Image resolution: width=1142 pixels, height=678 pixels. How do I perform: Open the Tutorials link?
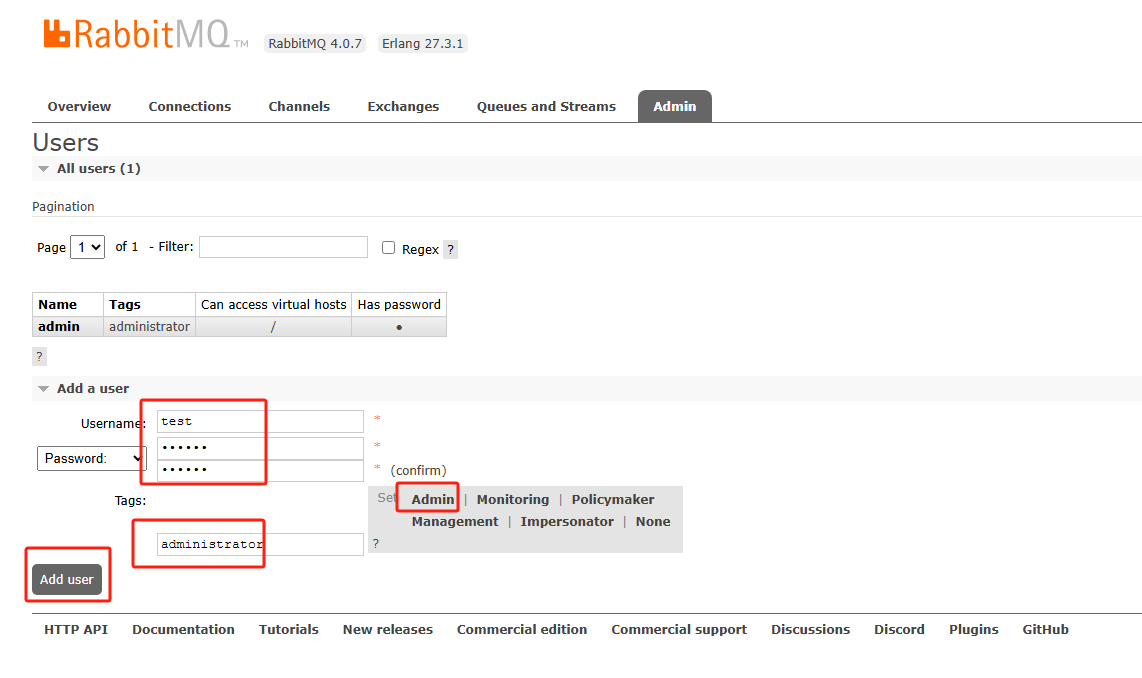288,629
